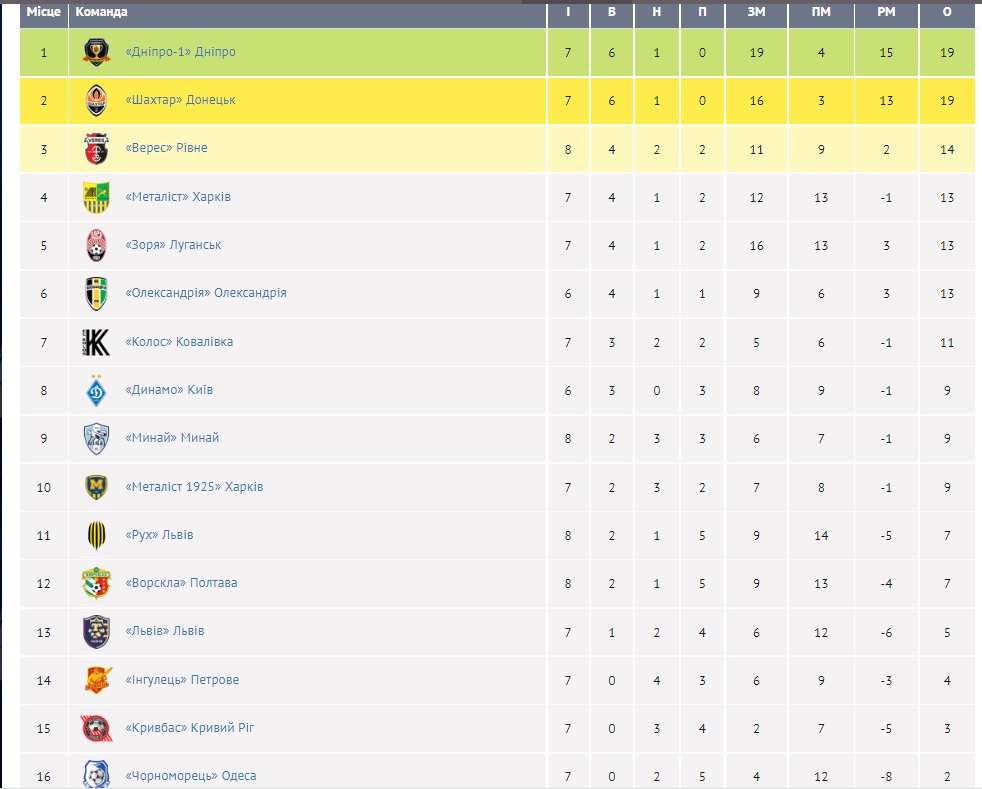The width and height of the screenshot is (982, 789).
Task: Open the «Олександрія» Олександрія team link
Action: pos(206,294)
